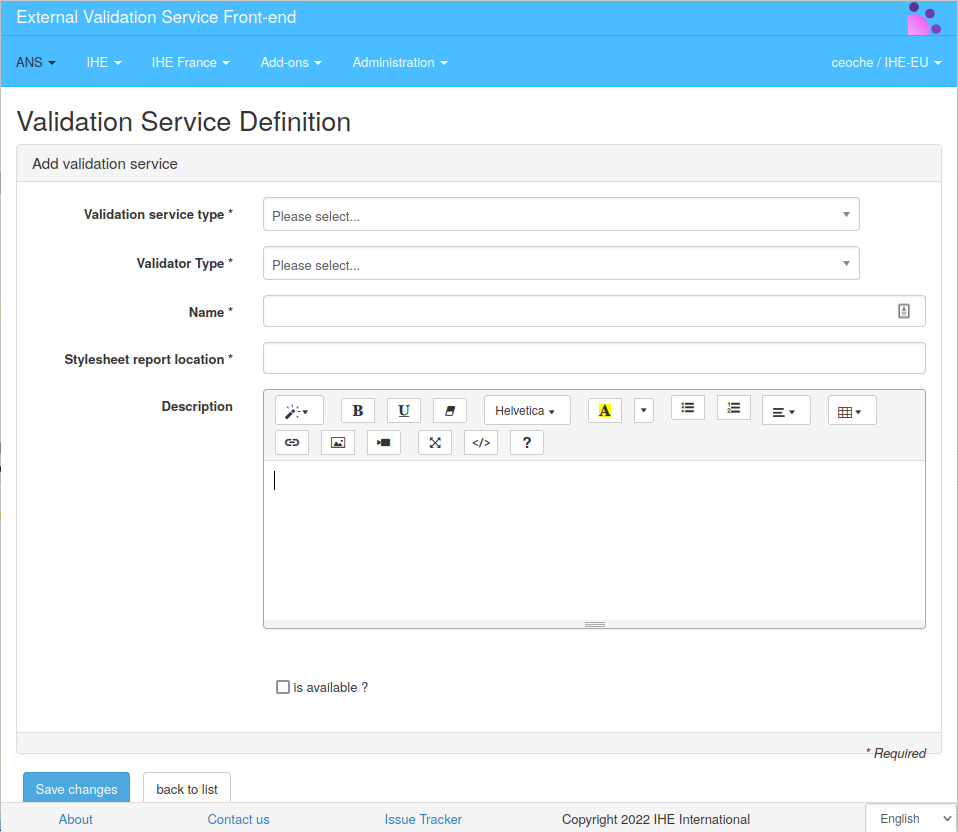Toggle fullscreen mode of the editor

(x=434, y=442)
